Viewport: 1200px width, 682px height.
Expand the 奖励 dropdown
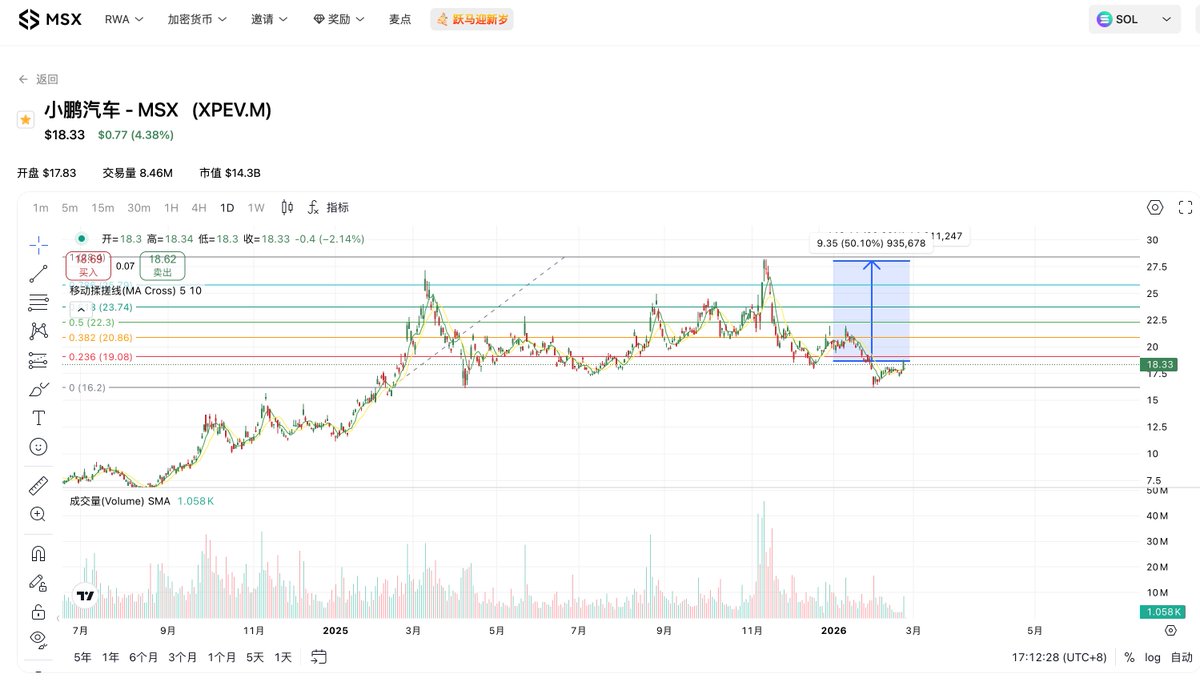[x=338, y=19]
